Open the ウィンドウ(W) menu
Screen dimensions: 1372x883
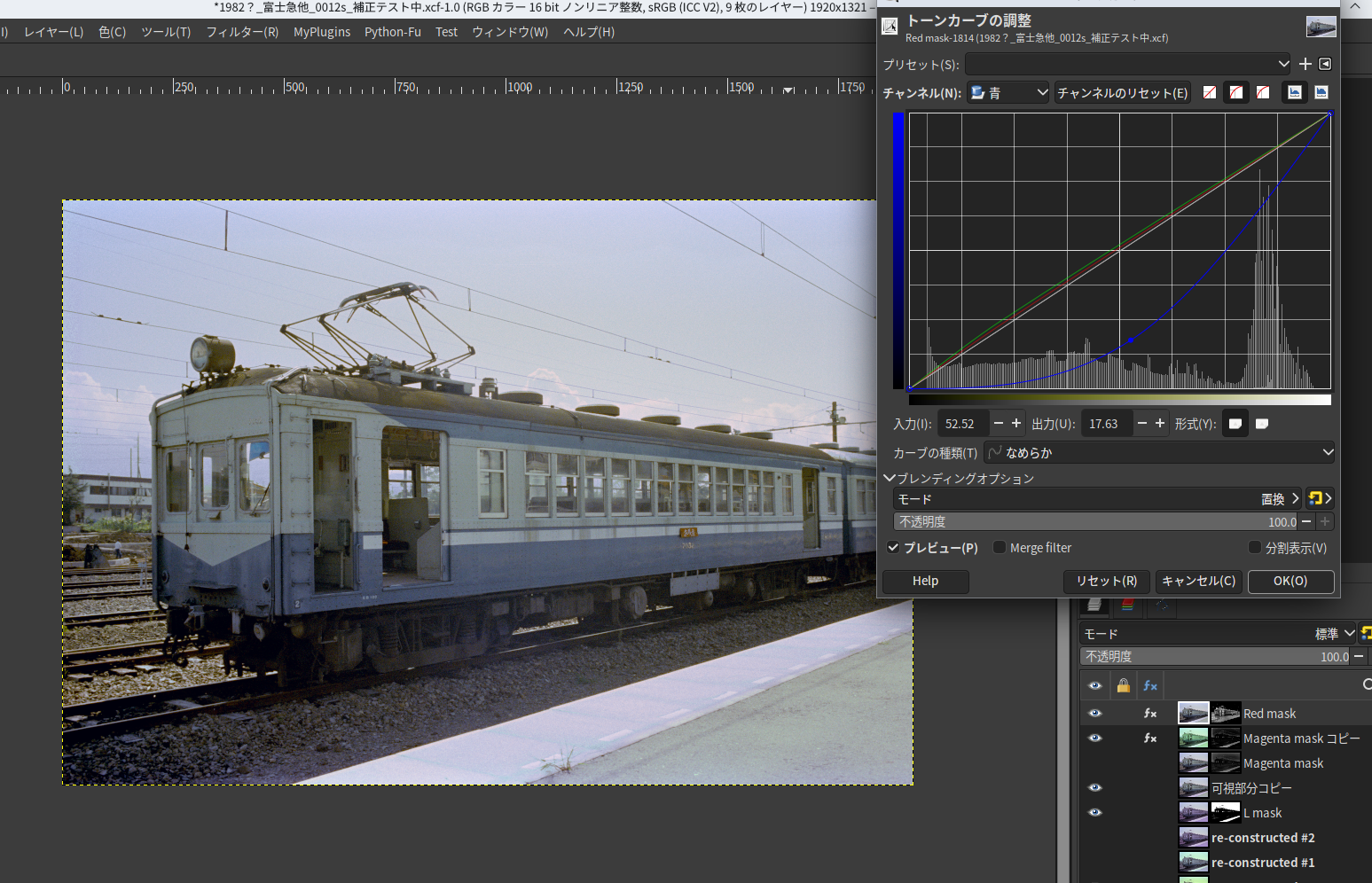click(x=510, y=32)
